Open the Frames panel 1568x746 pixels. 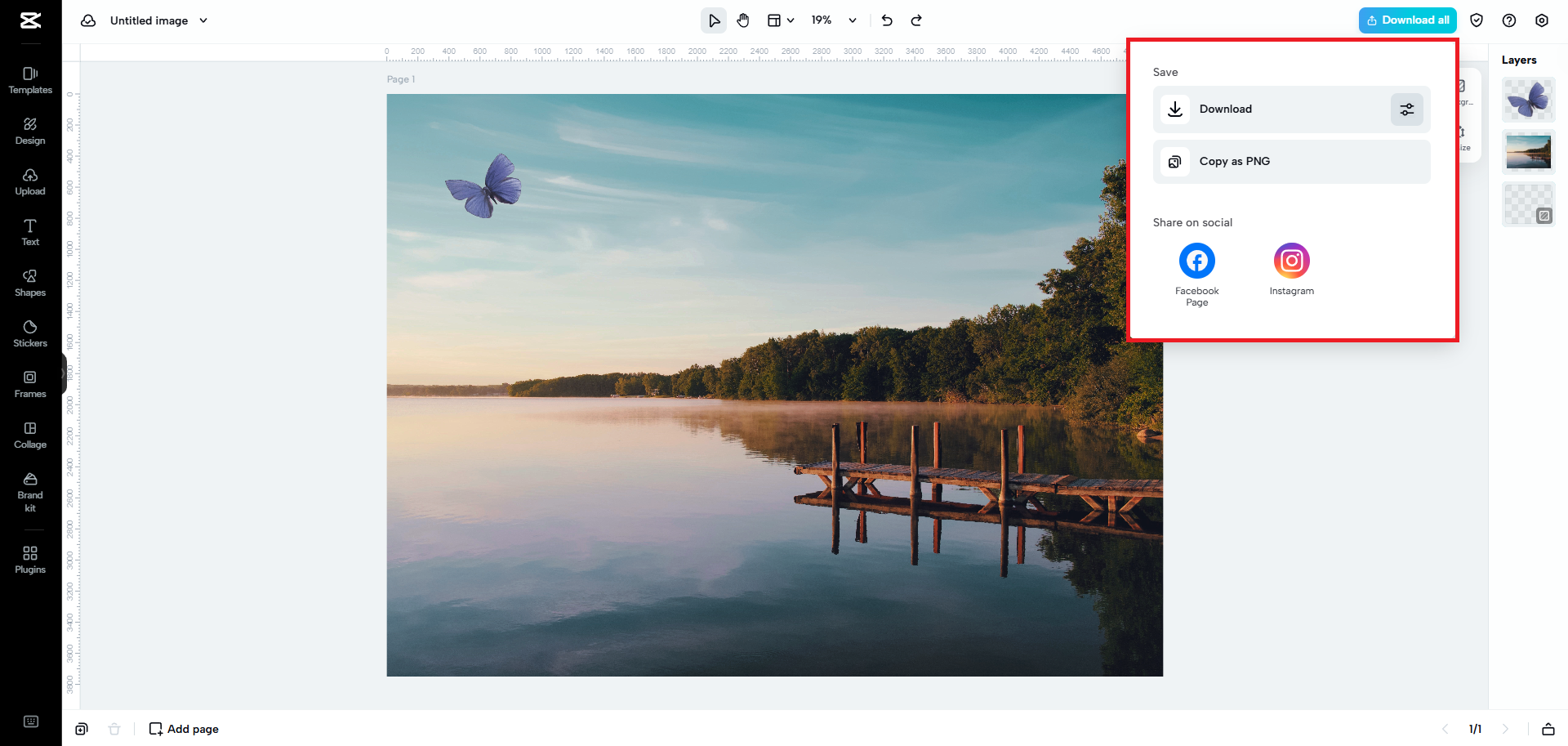point(30,384)
